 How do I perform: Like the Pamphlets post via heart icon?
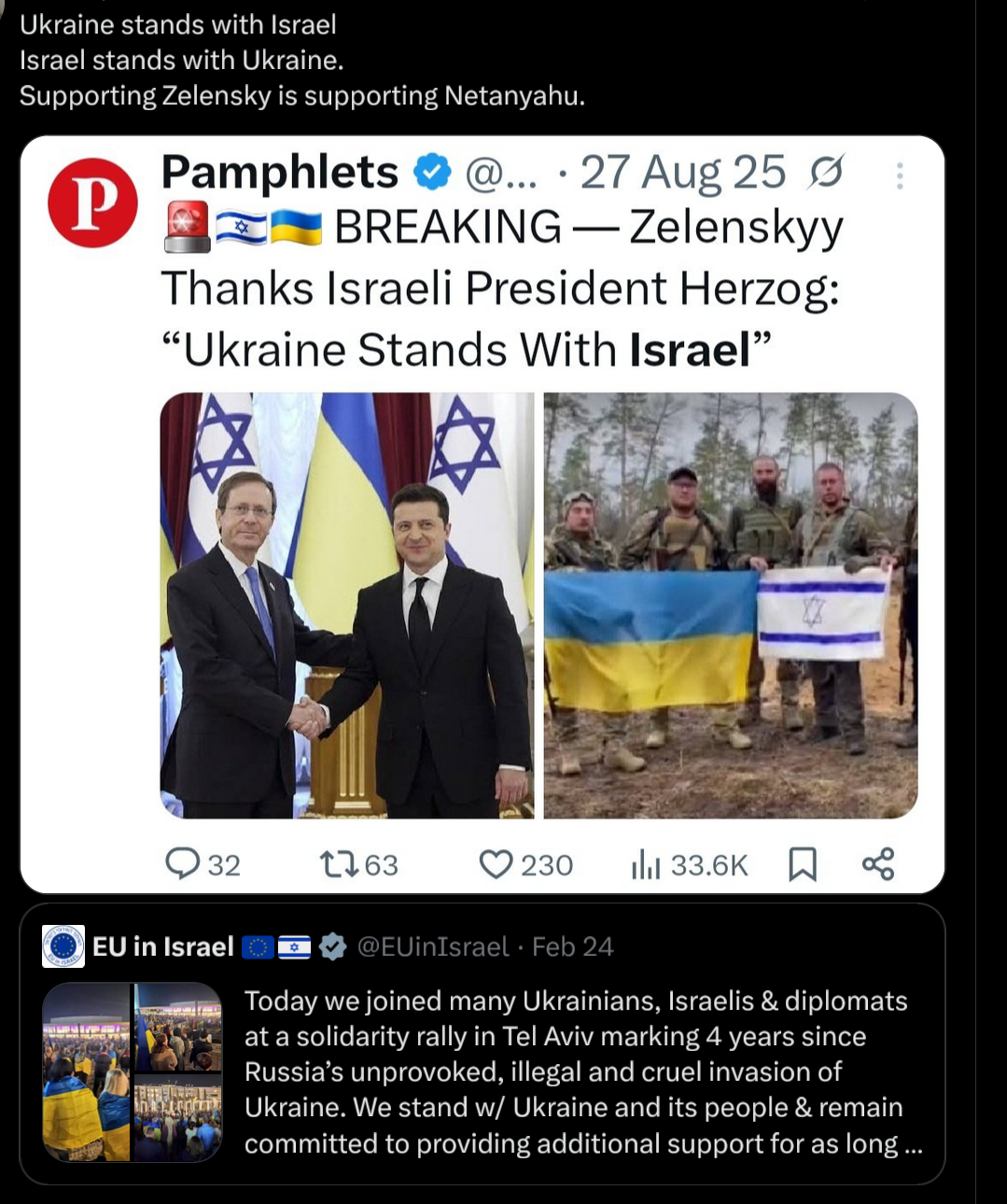496,864
